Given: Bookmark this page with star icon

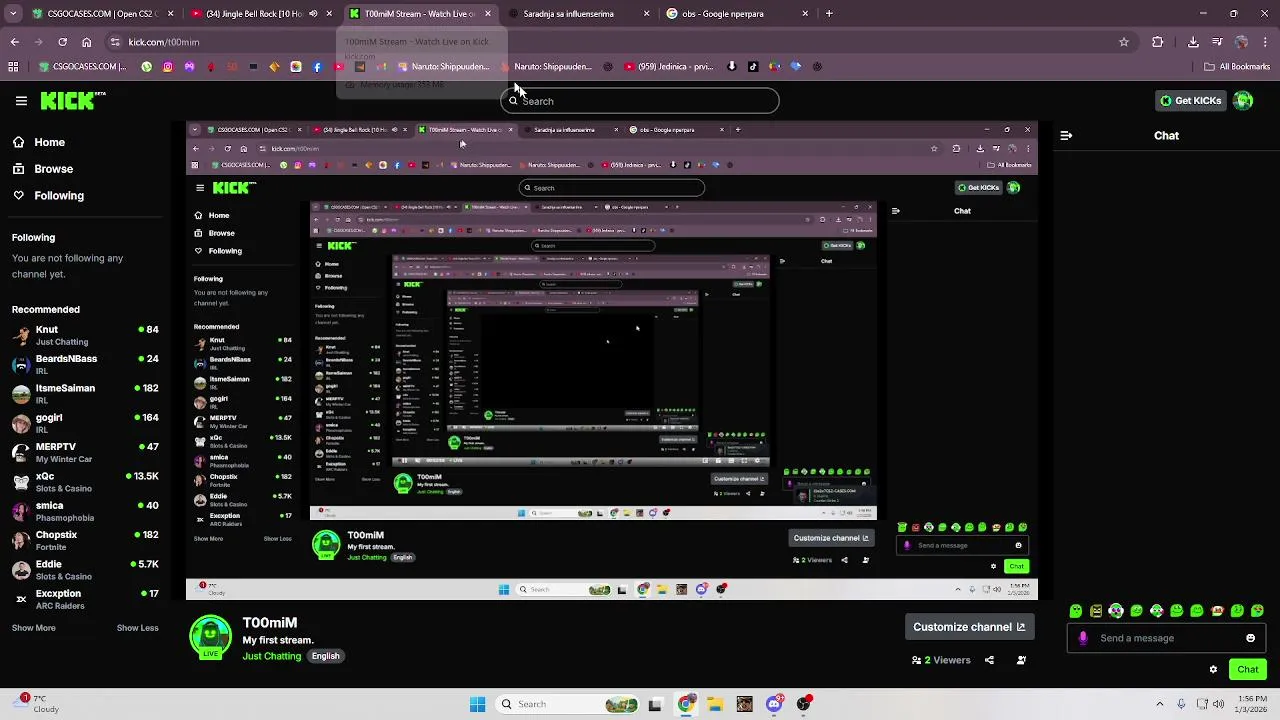Looking at the screenshot, I should coord(1124,42).
